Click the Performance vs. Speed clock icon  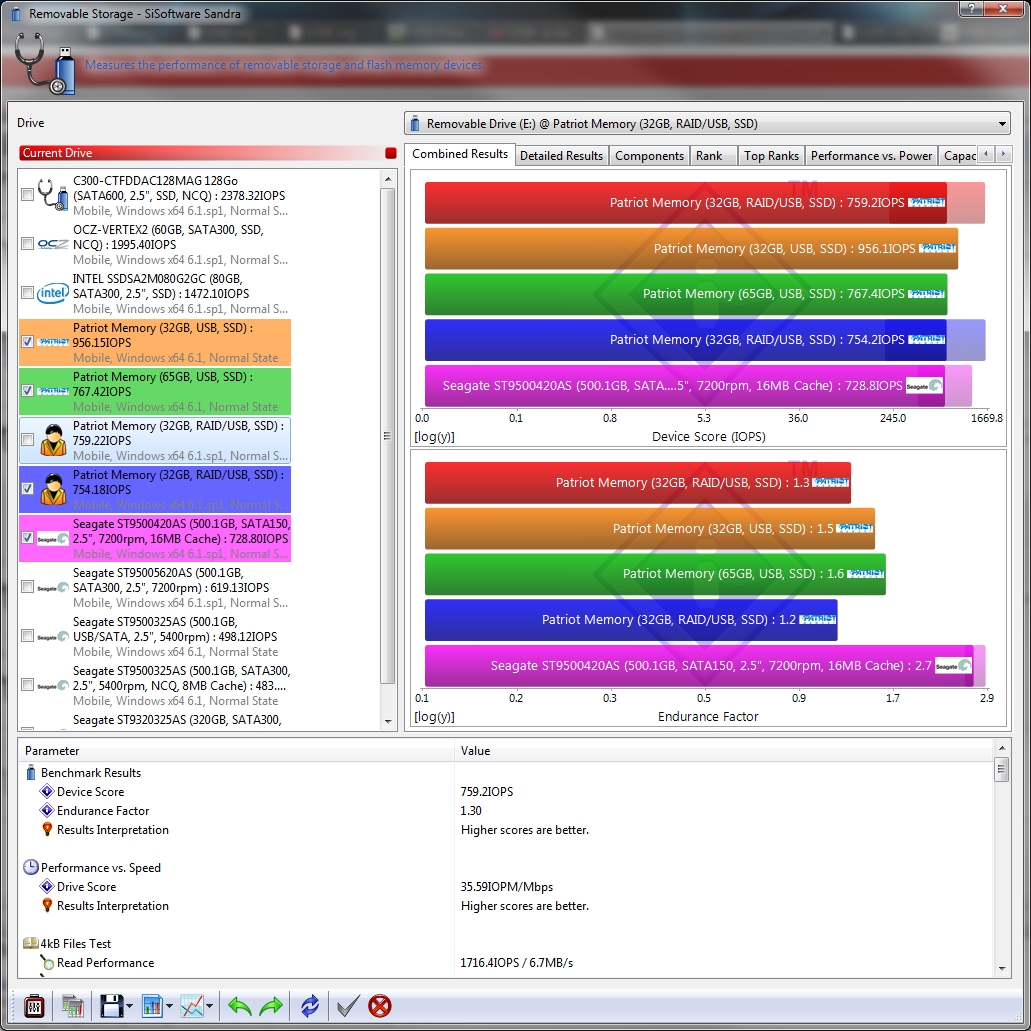30,867
